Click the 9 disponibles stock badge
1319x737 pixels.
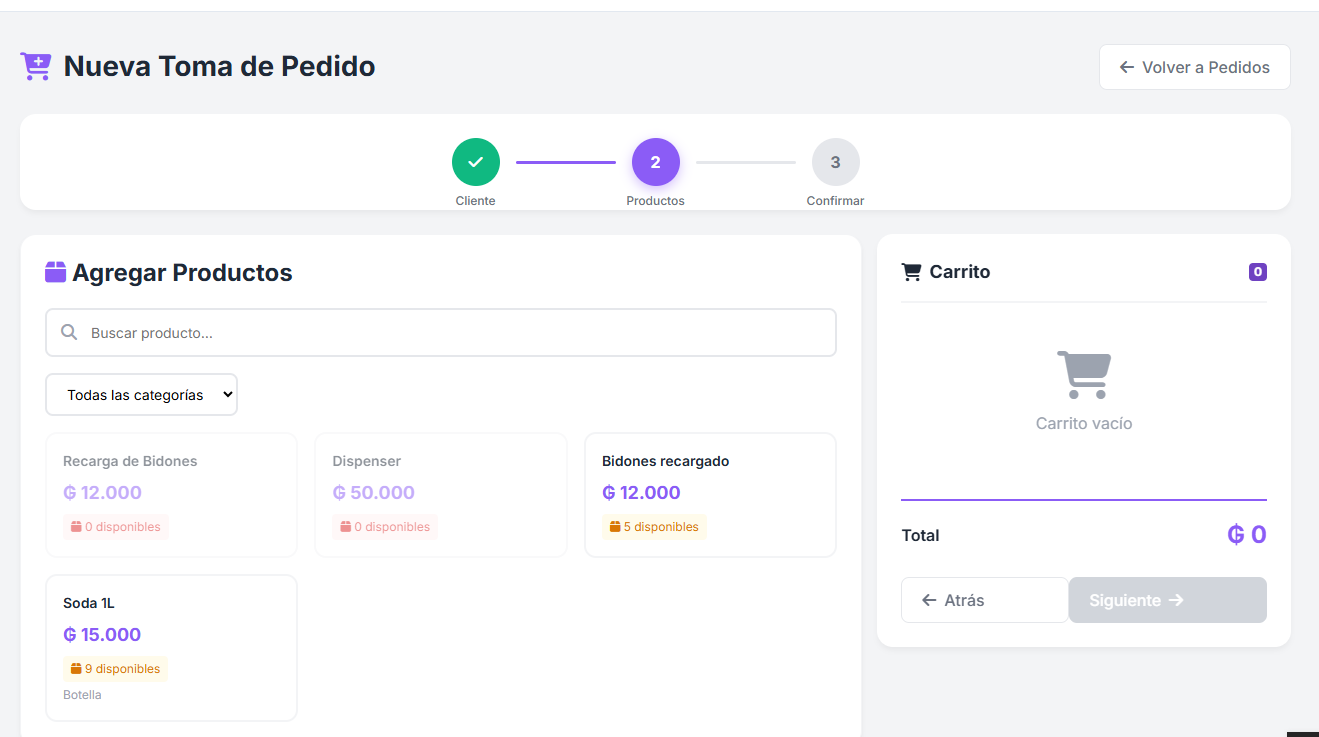(115, 669)
